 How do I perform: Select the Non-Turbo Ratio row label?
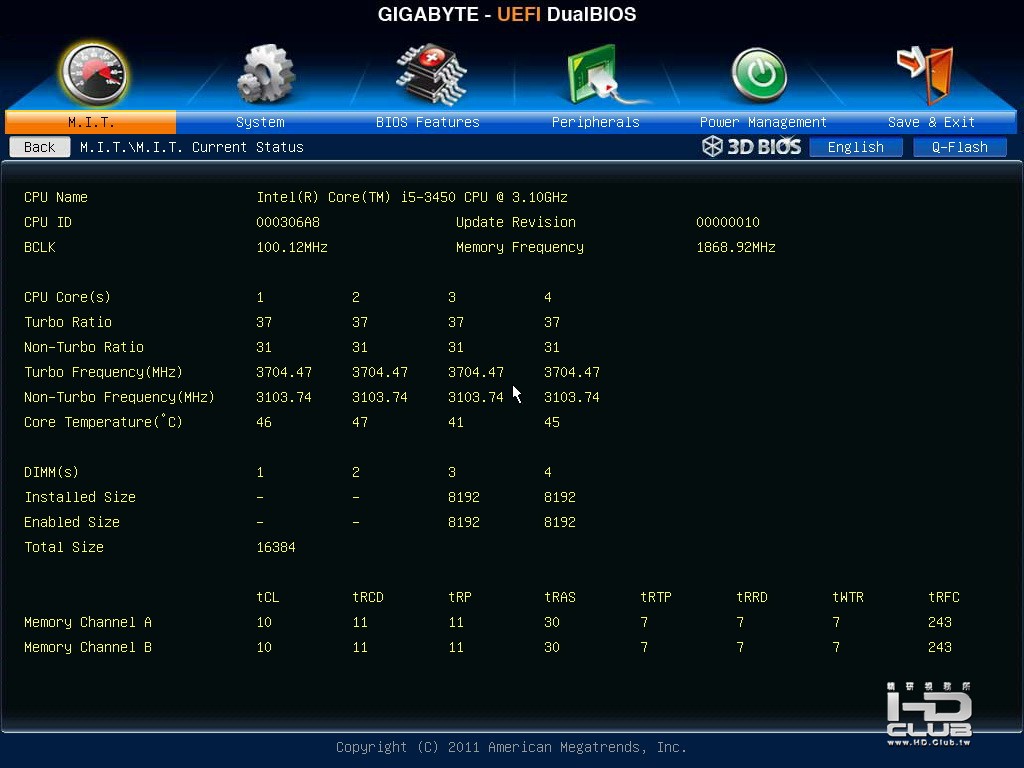pyautogui.click(x=84, y=347)
